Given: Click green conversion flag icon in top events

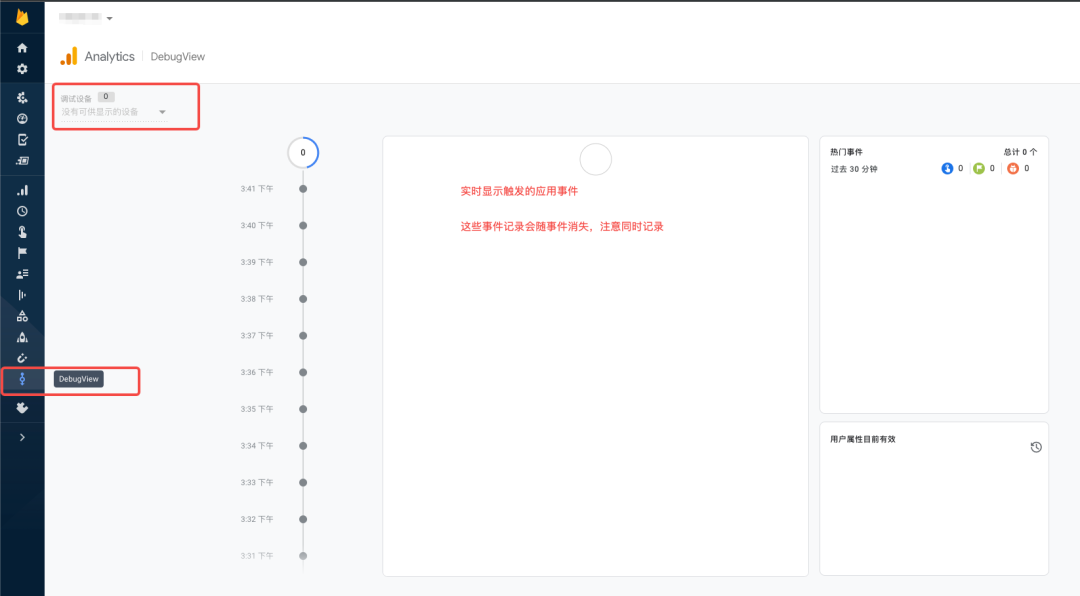Looking at the screenshot, I should (979, 168).
